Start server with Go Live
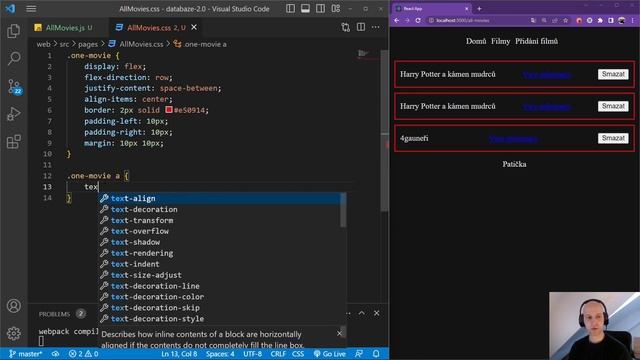 tap(329, 354)
